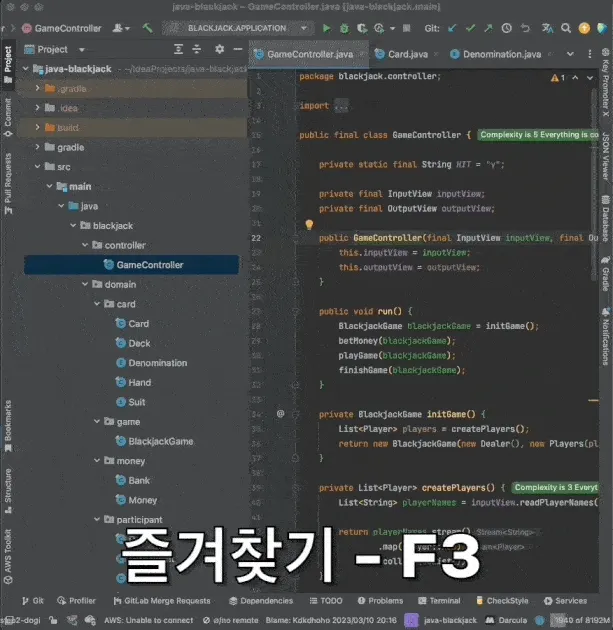This screenshot has width=613, height=630.
Task: Toggle the Bookmarks sidebar tab
Action: coord(8,425)
